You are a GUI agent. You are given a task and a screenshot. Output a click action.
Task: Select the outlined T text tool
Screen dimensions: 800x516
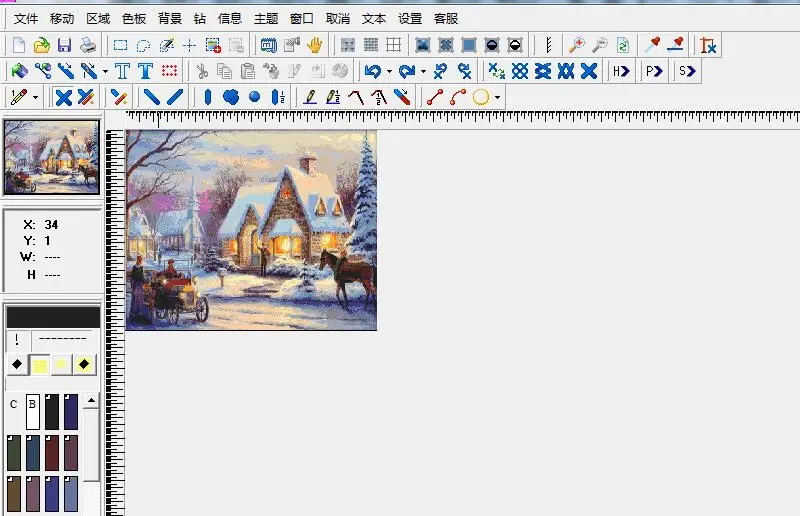pyautogui.click(x=122, y=71)
